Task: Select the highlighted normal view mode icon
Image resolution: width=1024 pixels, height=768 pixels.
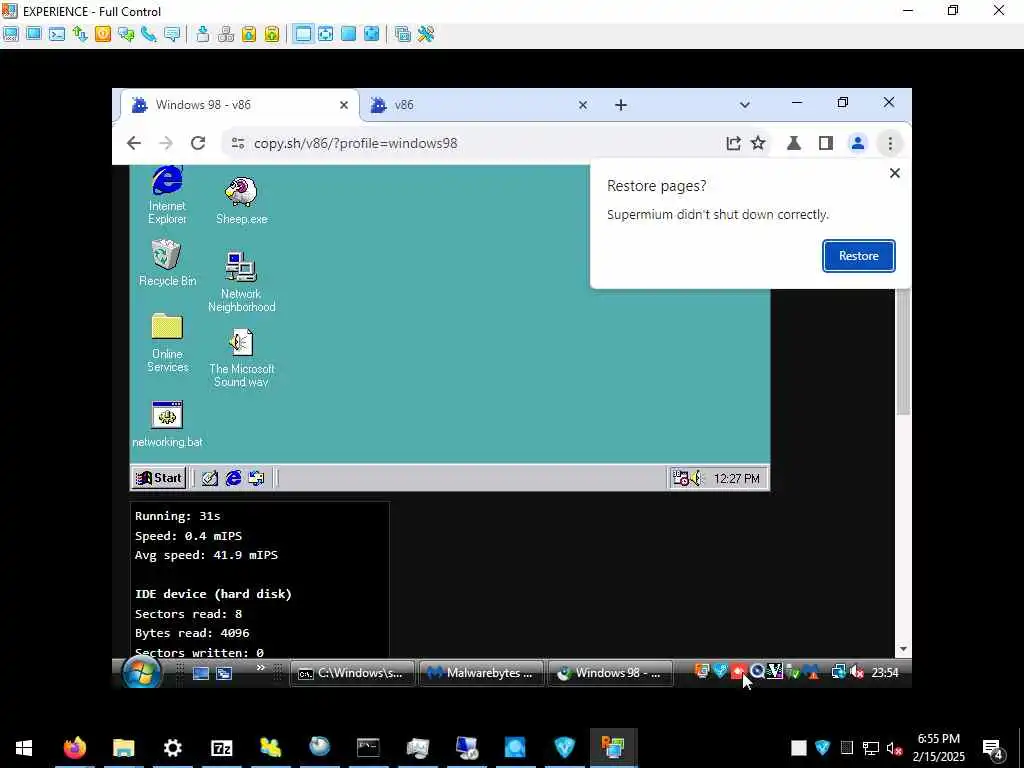Action: (x=302, y=34)
